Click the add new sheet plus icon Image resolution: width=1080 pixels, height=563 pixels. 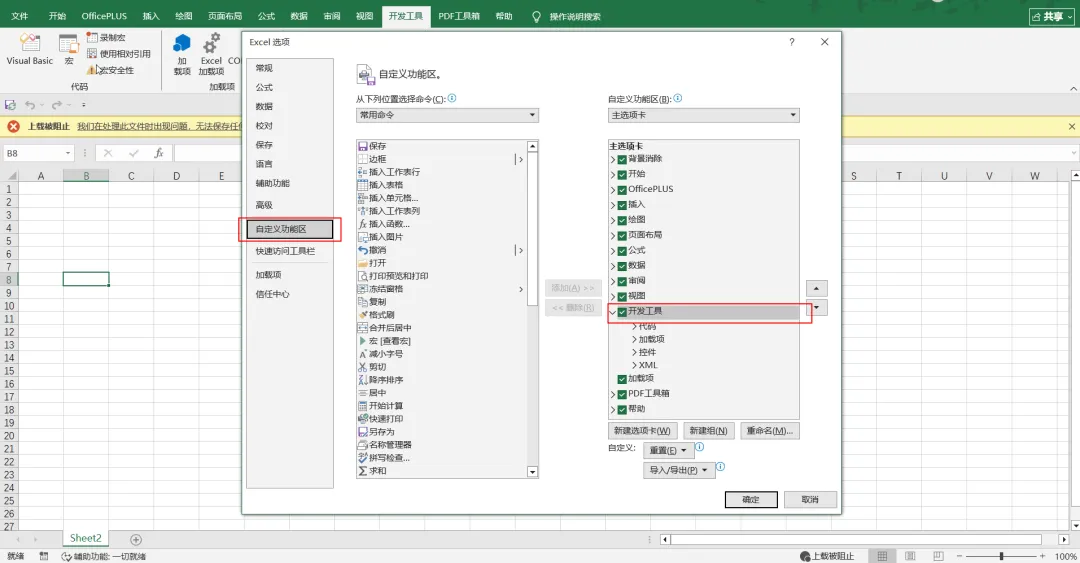pos(136,540)
